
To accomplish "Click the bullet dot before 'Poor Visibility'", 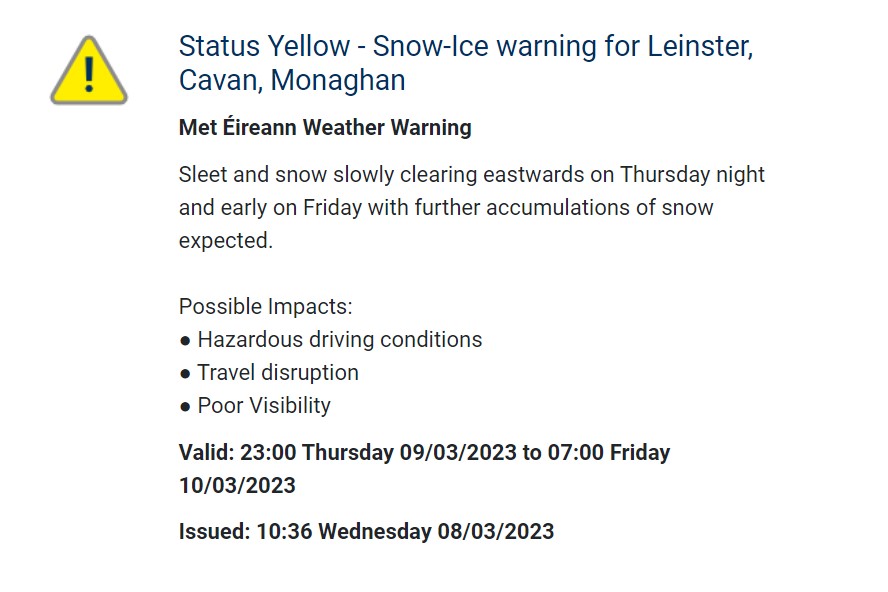I will tap(185, 407).
